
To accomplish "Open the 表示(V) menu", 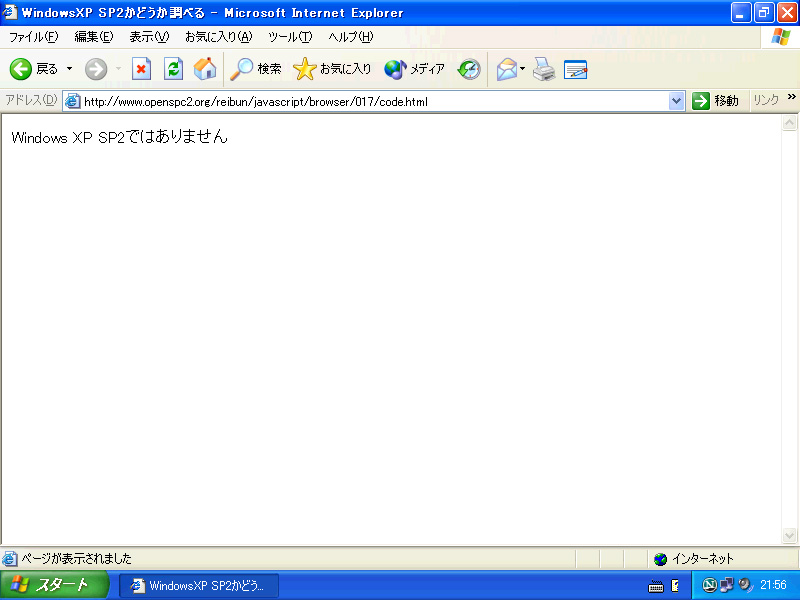I will pyautogui.click(x=149, y=37).
